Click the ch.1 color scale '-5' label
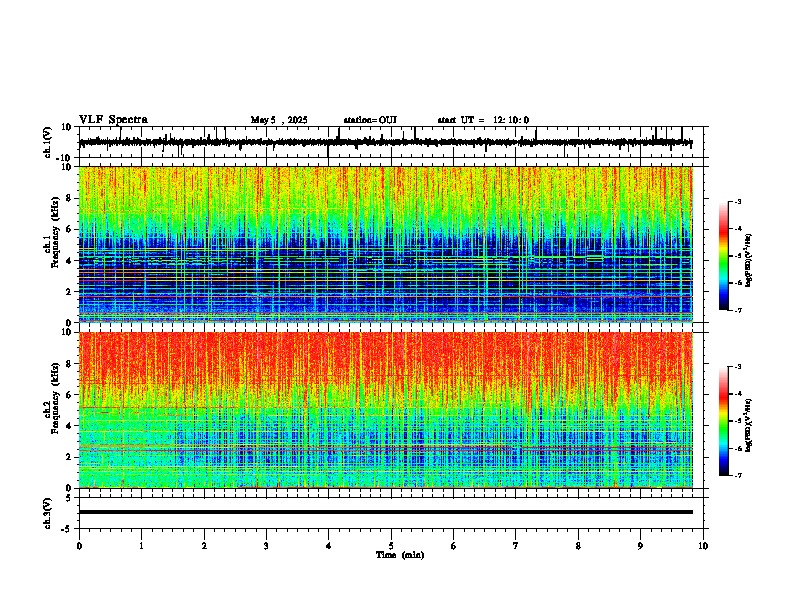792x612 pixels. (x=738, y=256)
